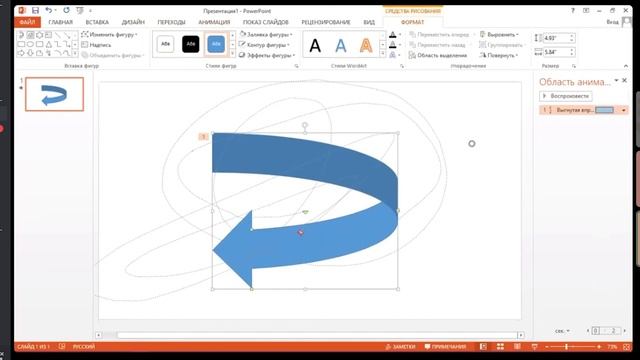Select slide 1 thumbnail
Viewport: 640px width, 360px height.
(54, 94)
